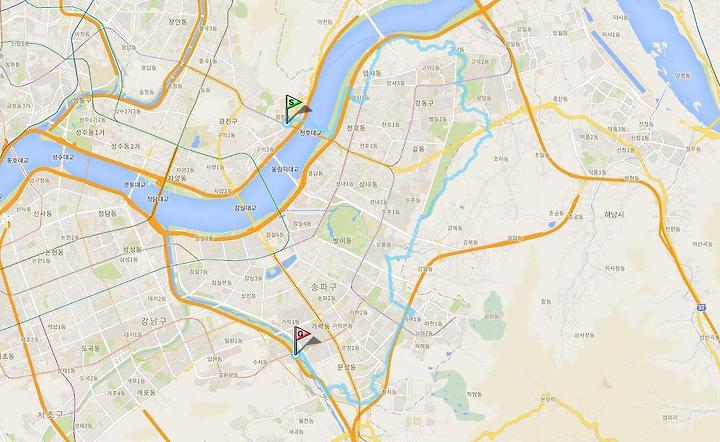Select the 잠실대교 bridge label
This screenshot has width=720, height=442.
[245, 208]
